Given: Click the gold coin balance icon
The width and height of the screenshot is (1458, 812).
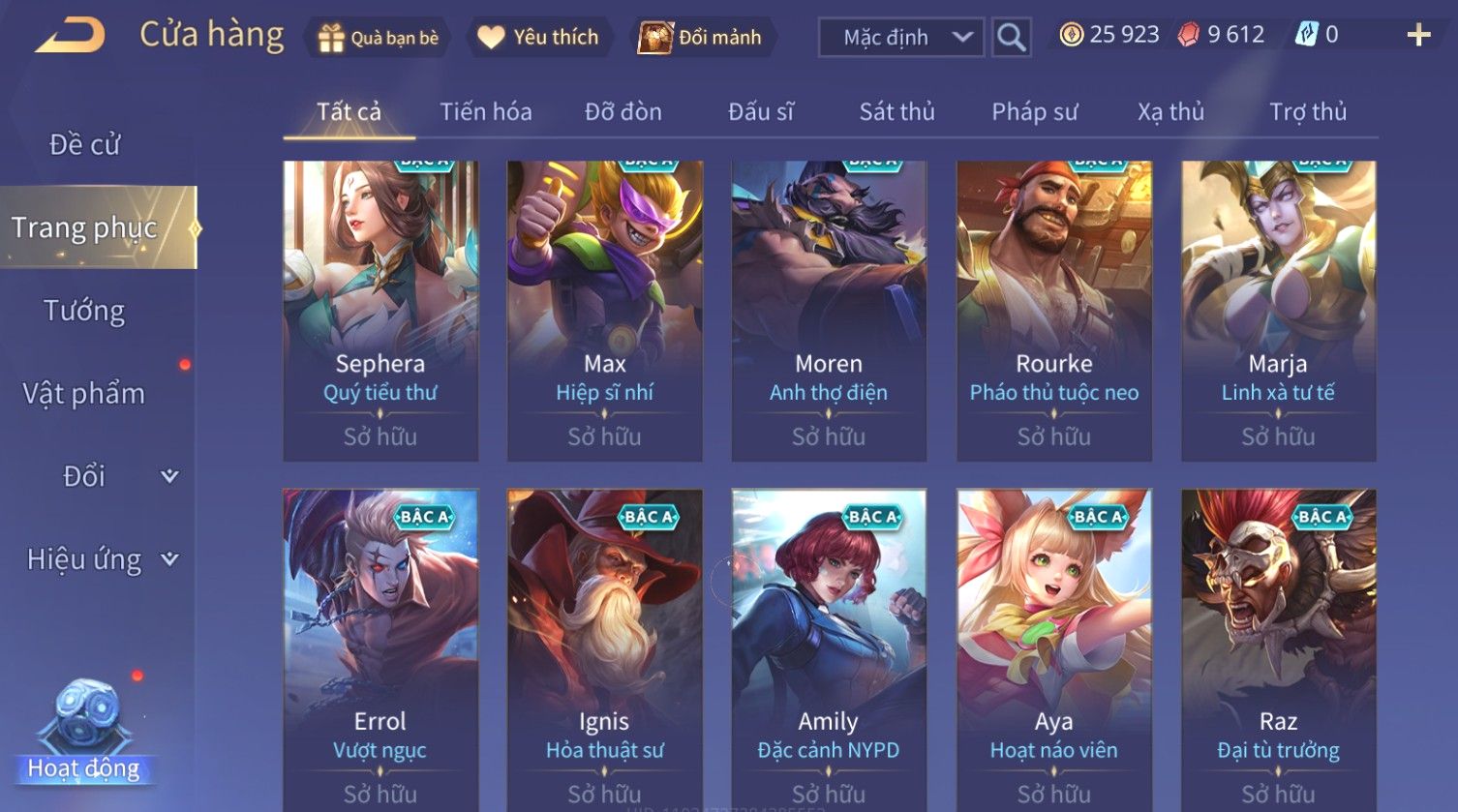Looking at the screenshot, I should [1071, 35].
